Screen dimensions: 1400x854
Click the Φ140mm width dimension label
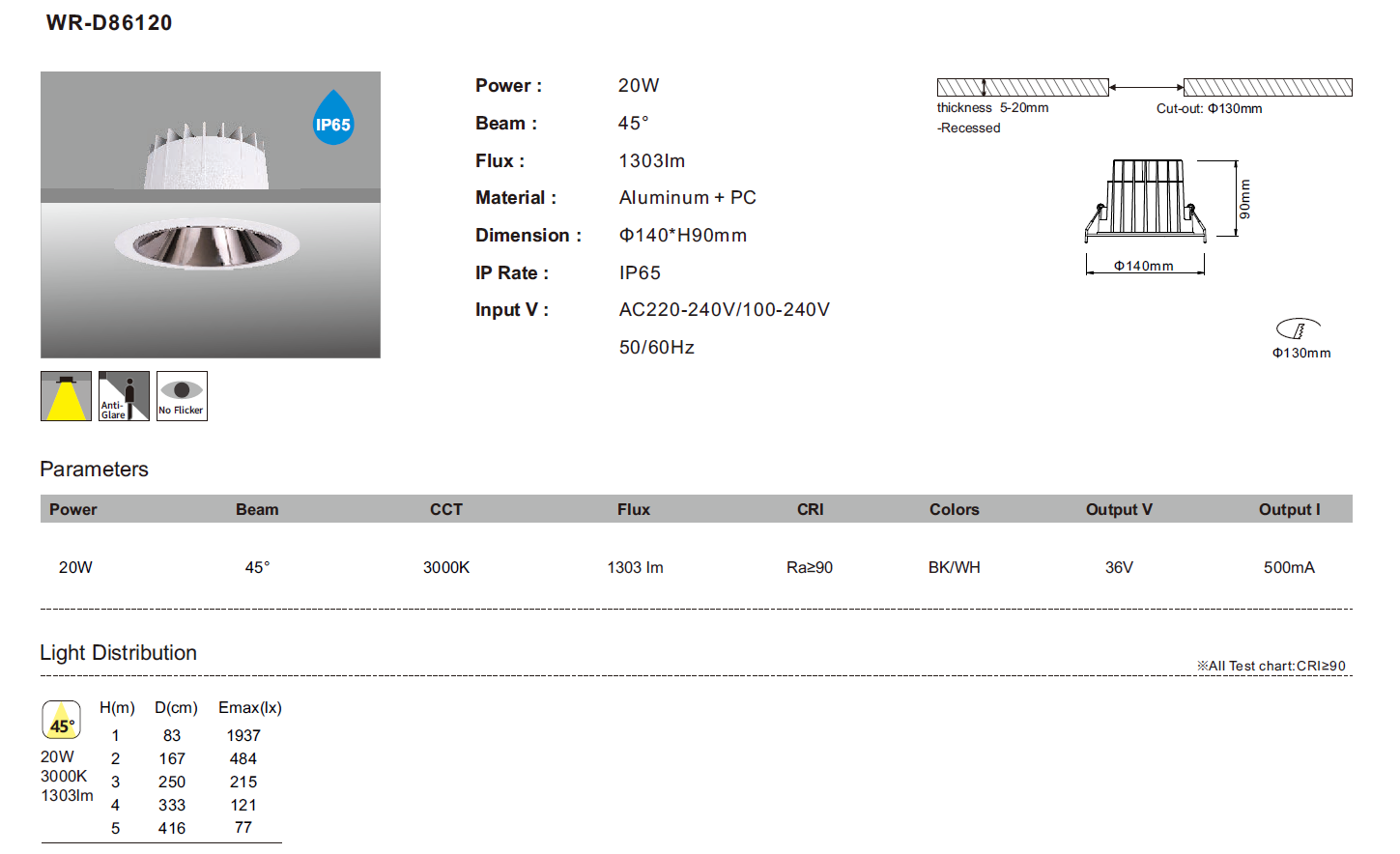coord(1144,266)
